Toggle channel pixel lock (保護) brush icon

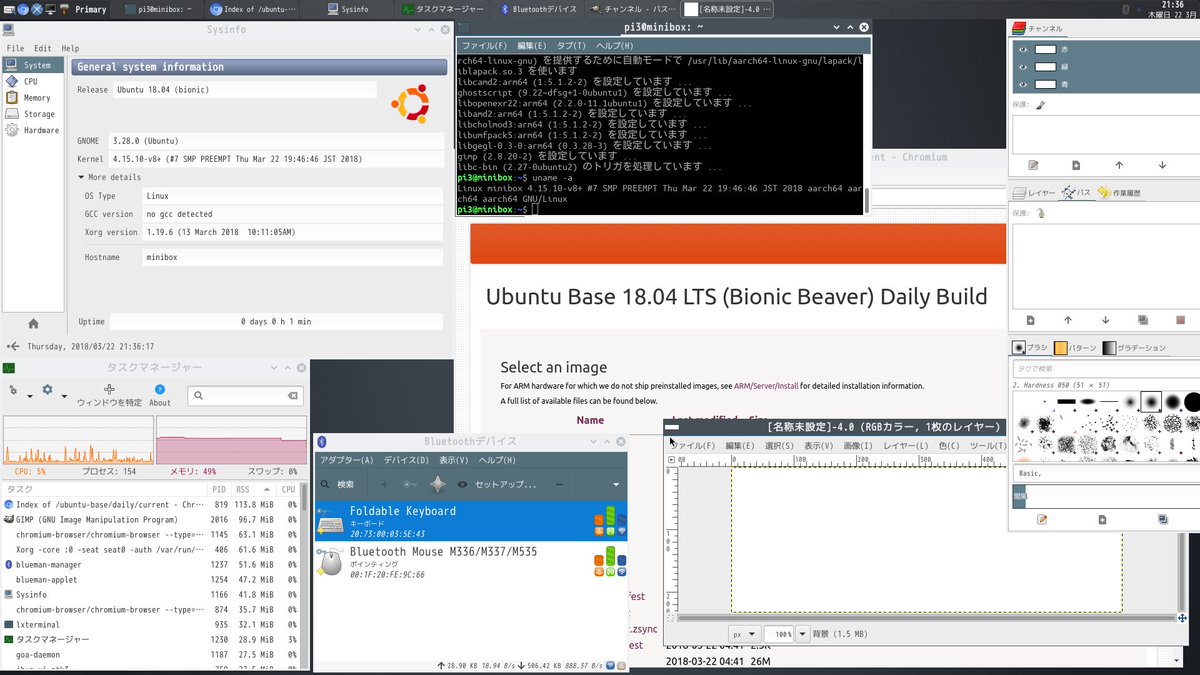pyautogui.click(x=1040, y=104)
